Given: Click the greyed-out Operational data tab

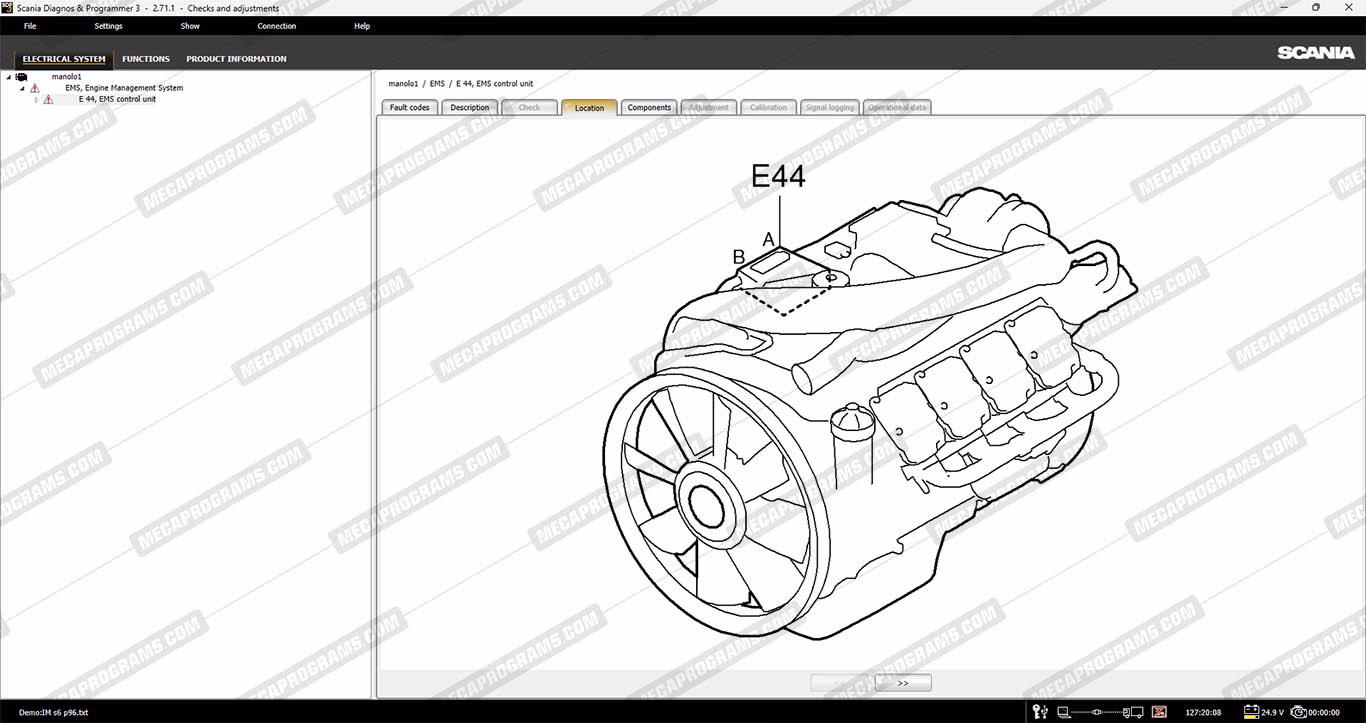Looking at the screenshot, I should click(x=898, y=107).
